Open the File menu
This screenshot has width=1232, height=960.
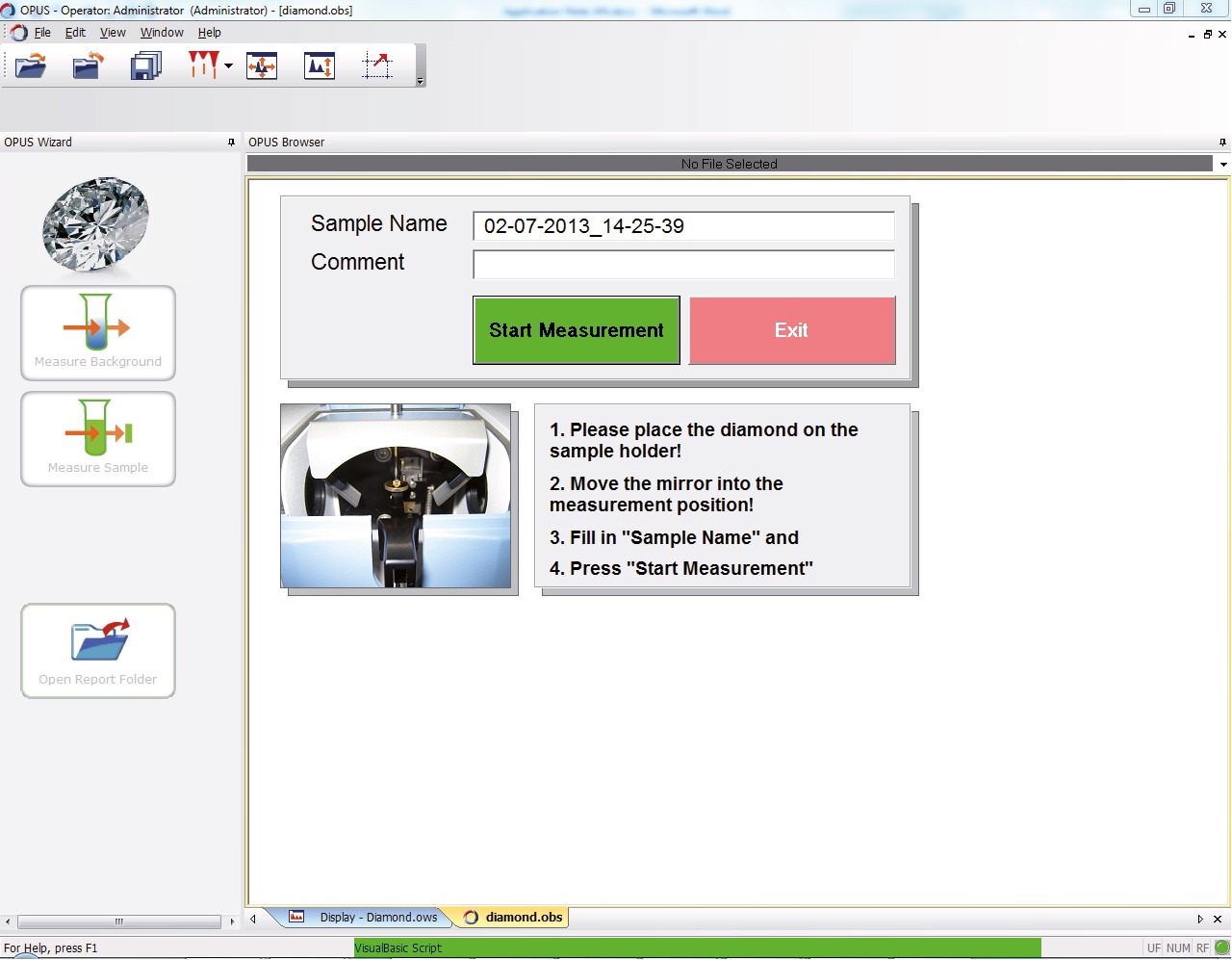pos(42,32)
